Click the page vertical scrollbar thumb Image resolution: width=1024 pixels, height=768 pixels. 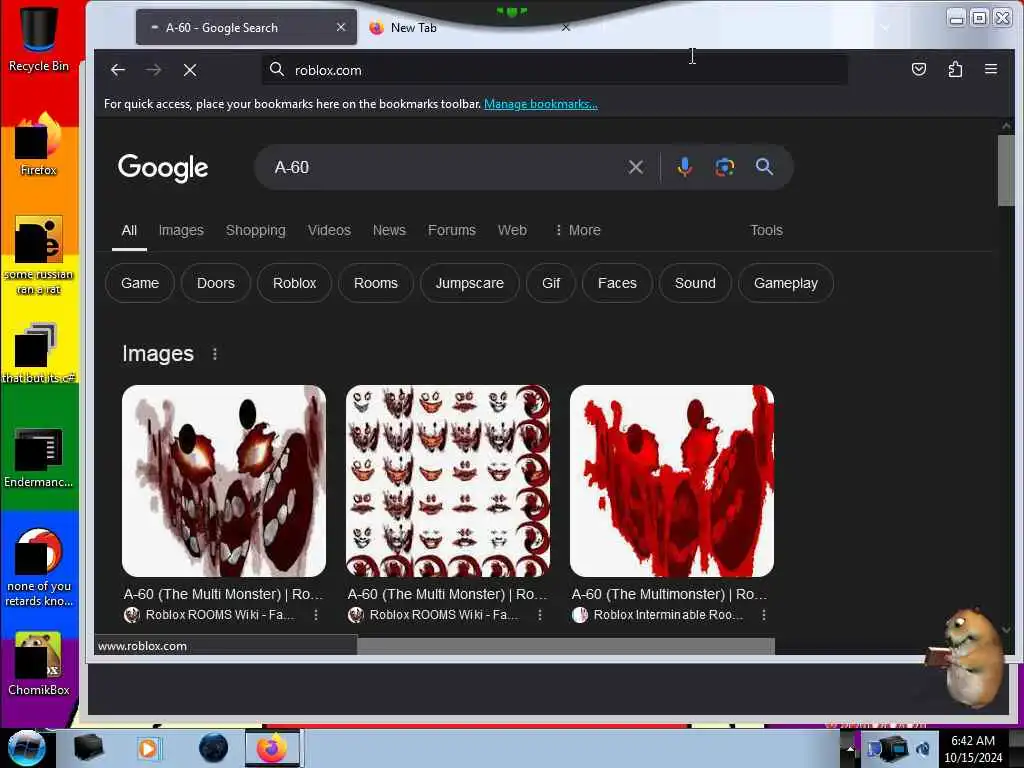(1006, 170)
